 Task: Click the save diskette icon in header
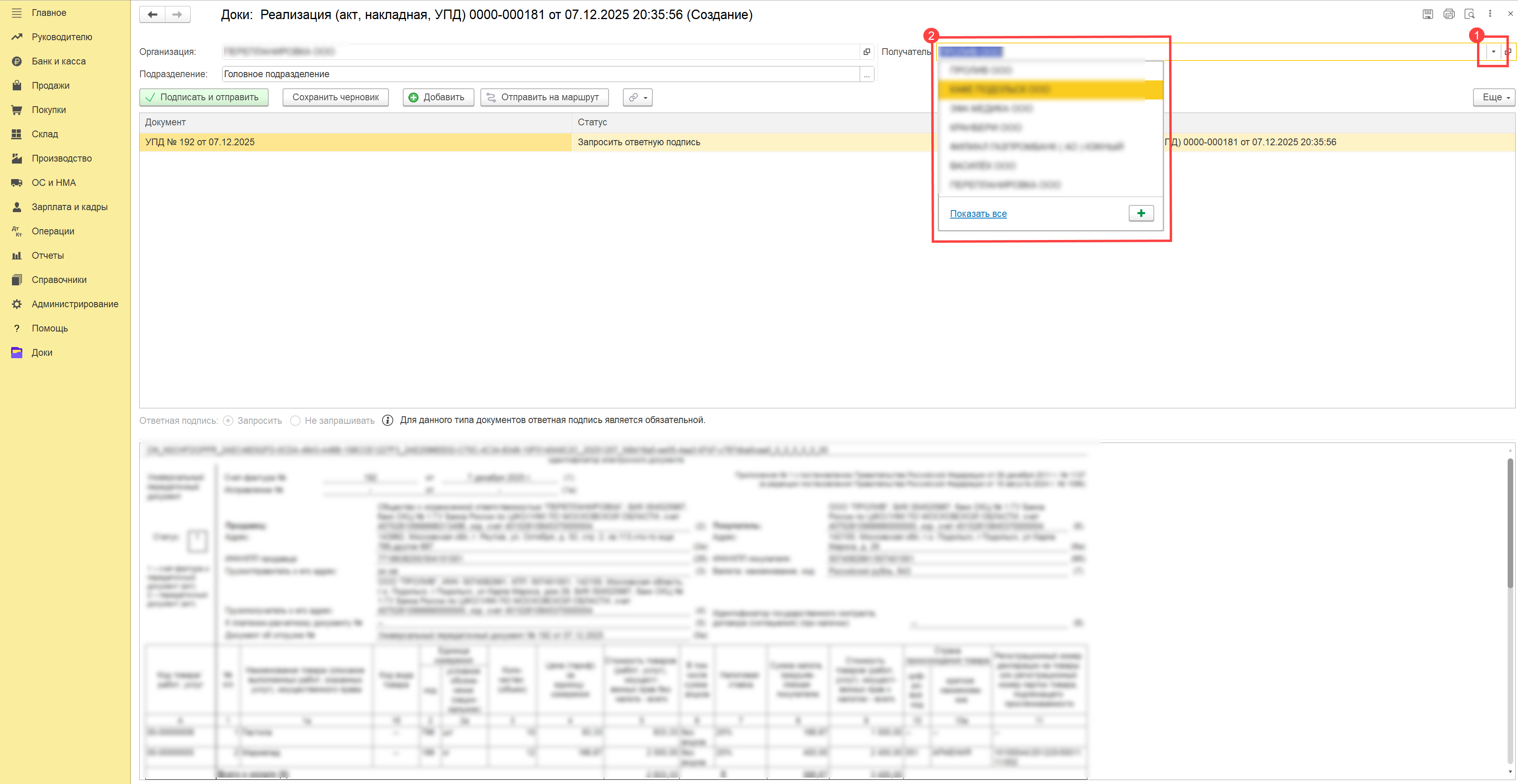tap(1427, 14)
